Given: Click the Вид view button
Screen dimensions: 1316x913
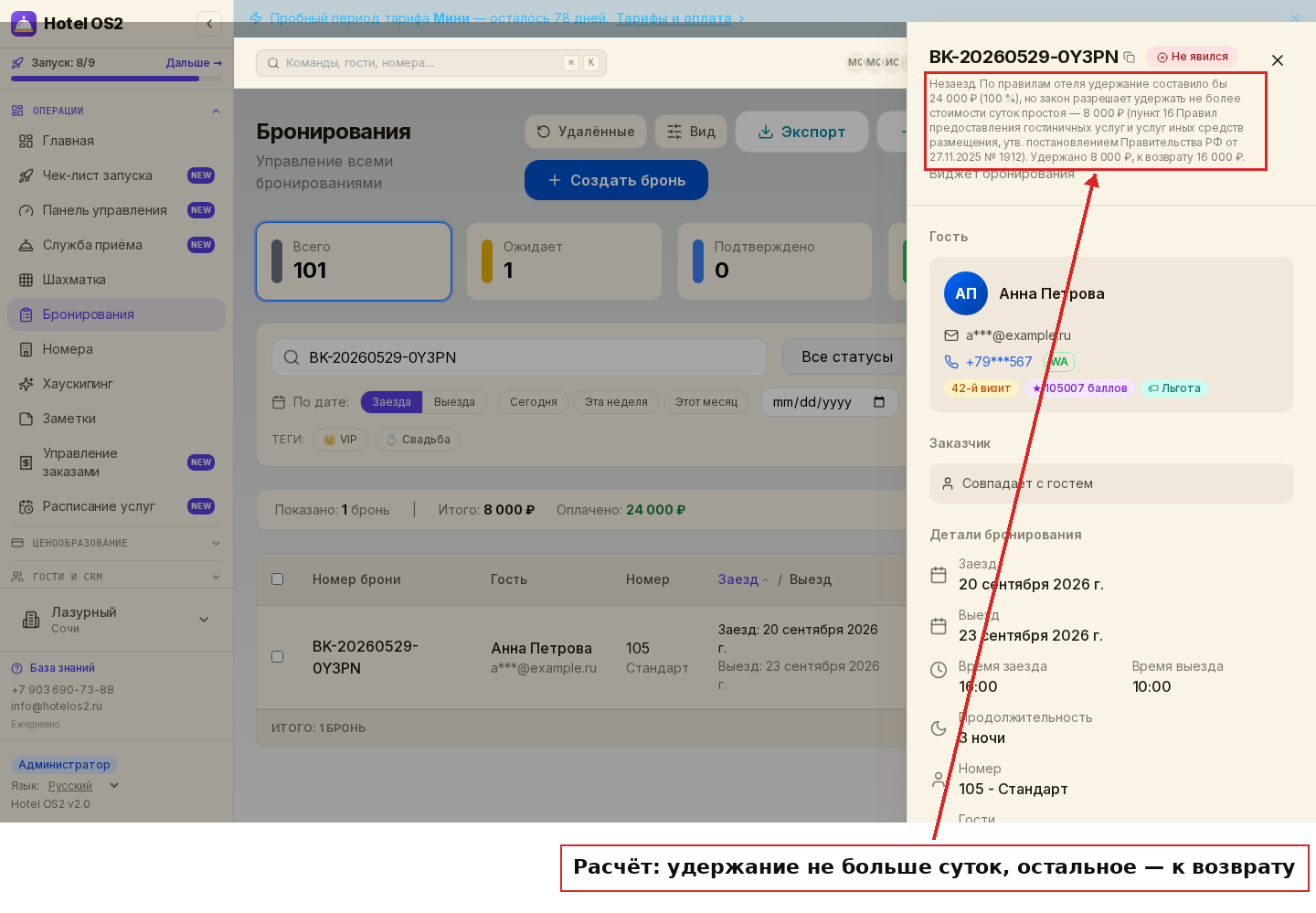Looking at the screenshot, I should pos(691,132).
